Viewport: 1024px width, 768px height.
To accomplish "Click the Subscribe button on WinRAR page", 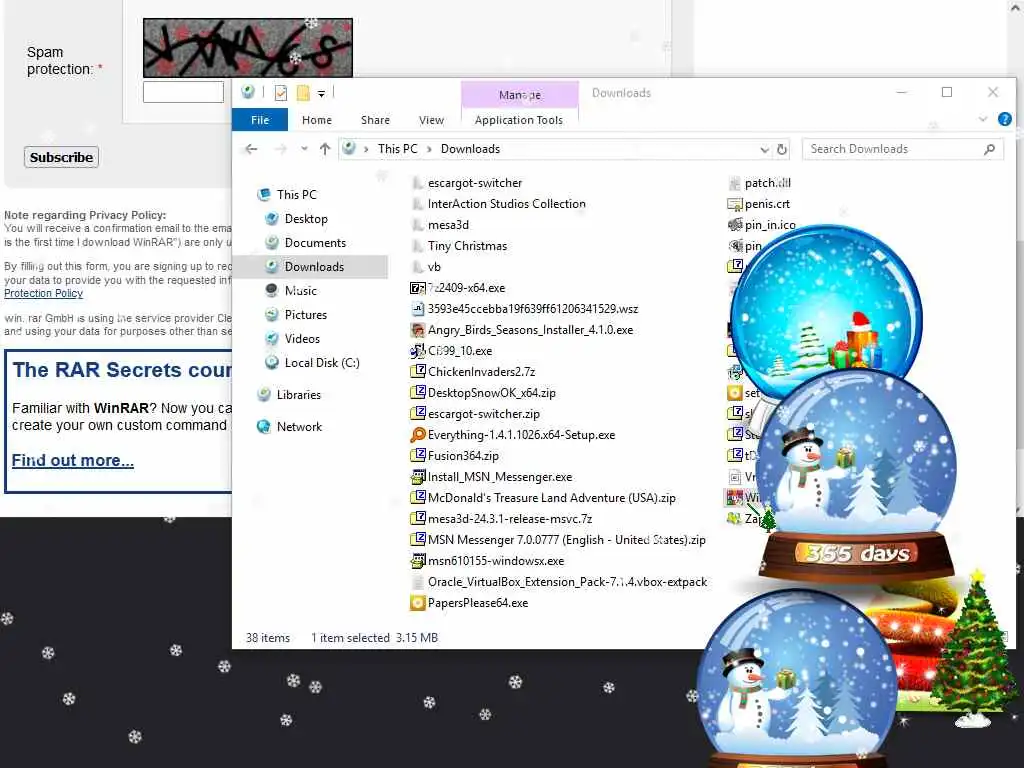I will [x=61, y=157].
